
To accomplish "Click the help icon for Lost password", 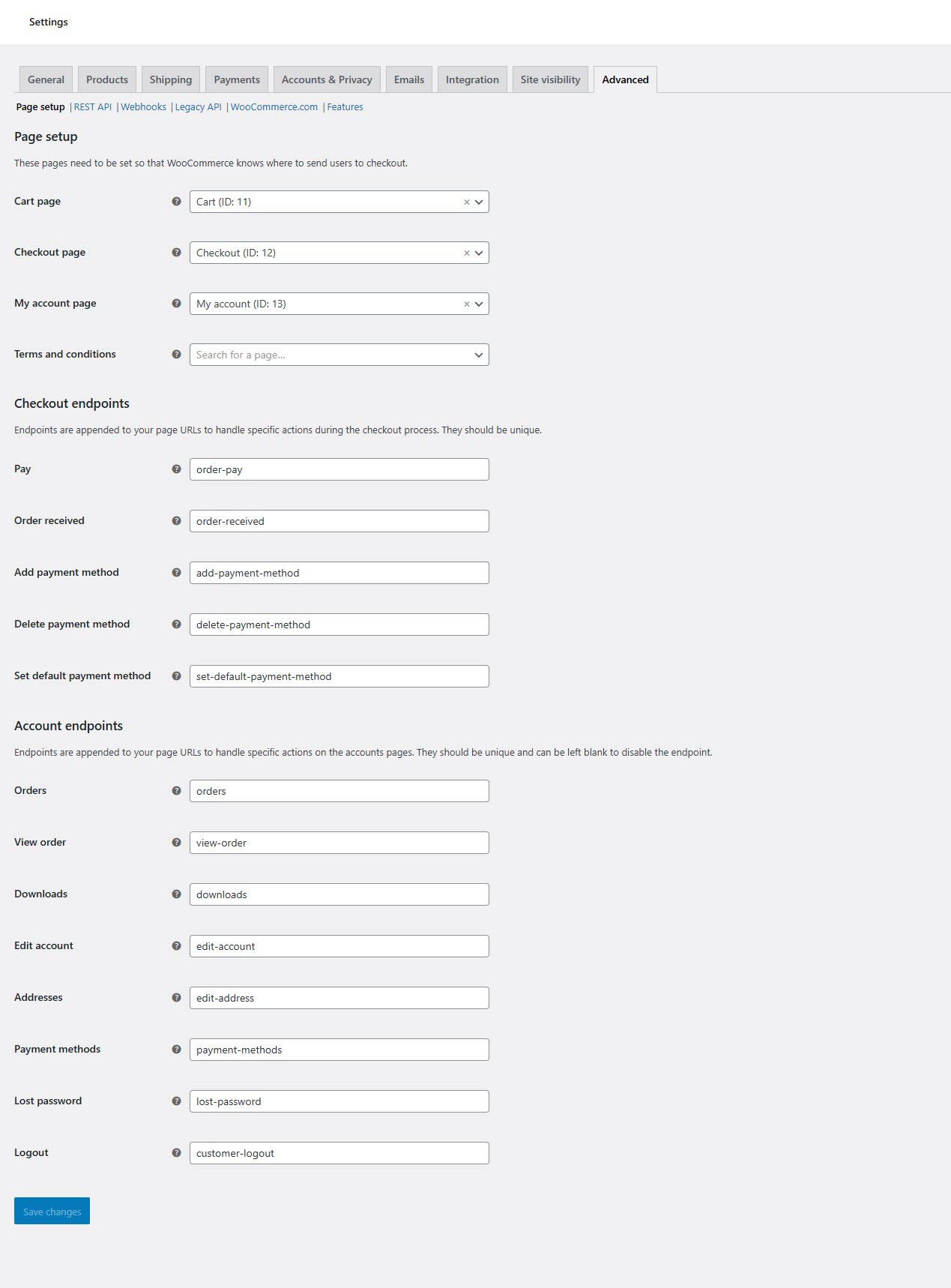I will point(176,1101).
